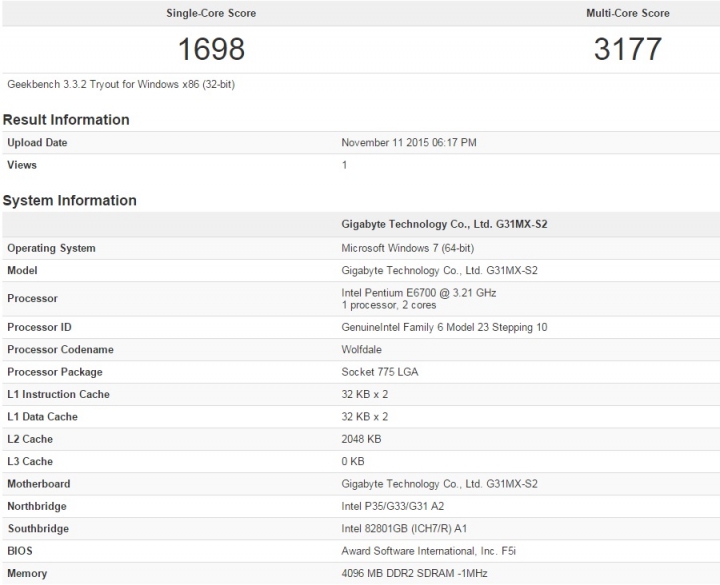720x585 pixels.
Task: Click the Northbridge label
Action: 37,506
